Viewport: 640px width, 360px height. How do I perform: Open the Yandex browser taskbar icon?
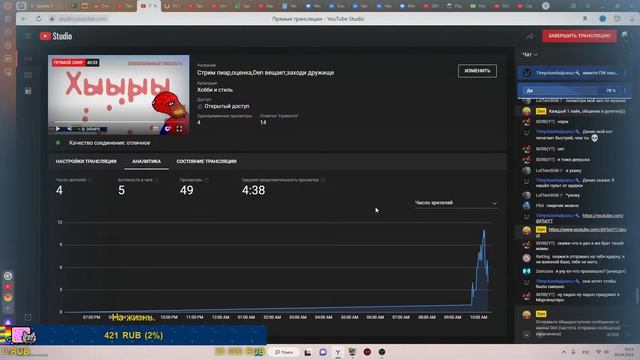pyautogui.click(x=338, y=352)
